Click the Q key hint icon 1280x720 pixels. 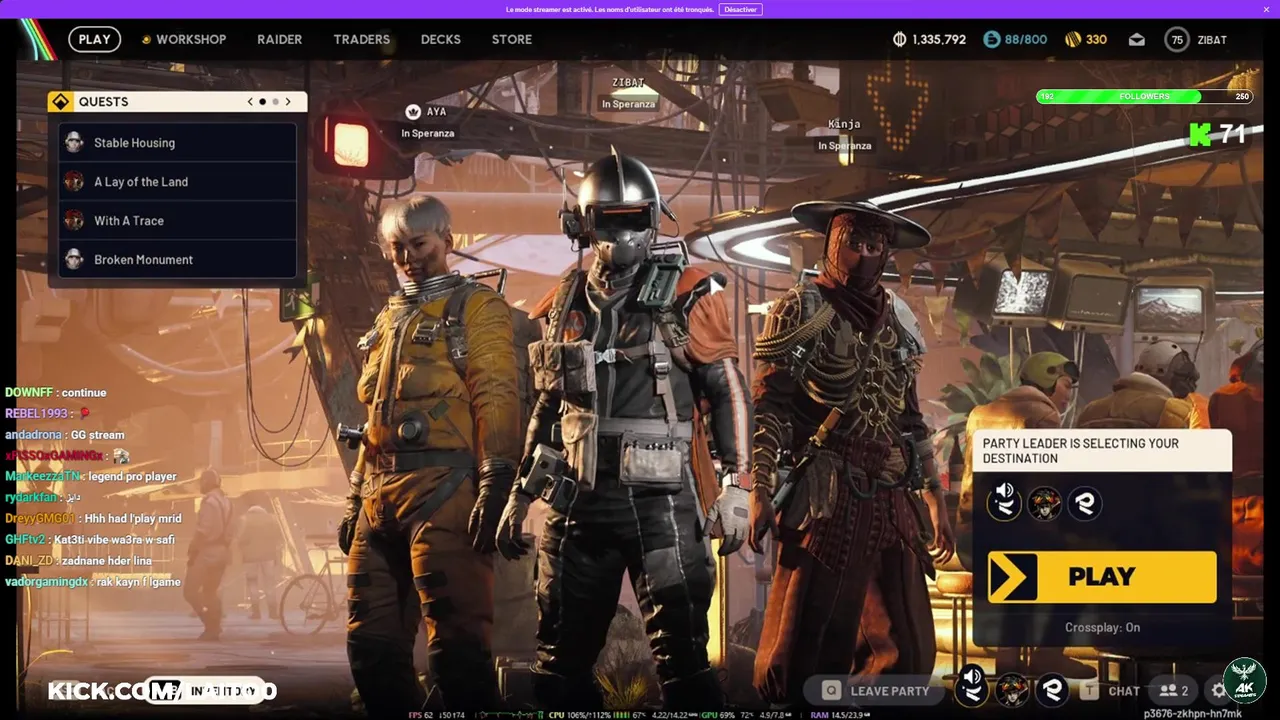point(831,690)
